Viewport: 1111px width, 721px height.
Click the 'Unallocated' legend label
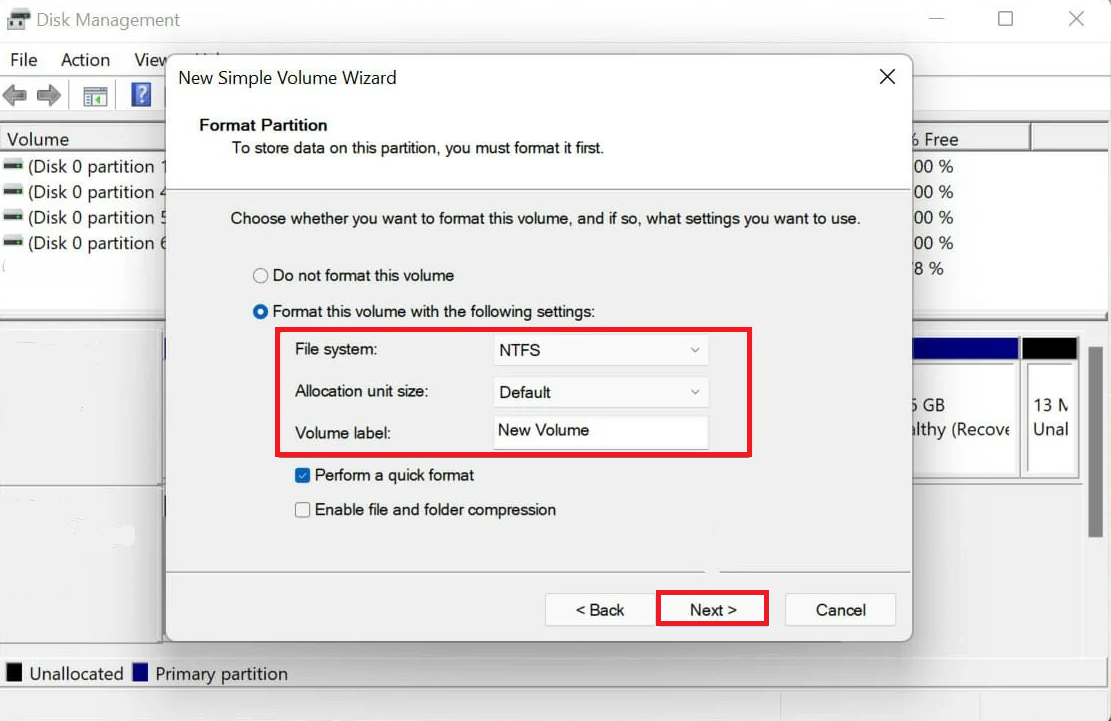pyautogui.click(x=77, y=674)
